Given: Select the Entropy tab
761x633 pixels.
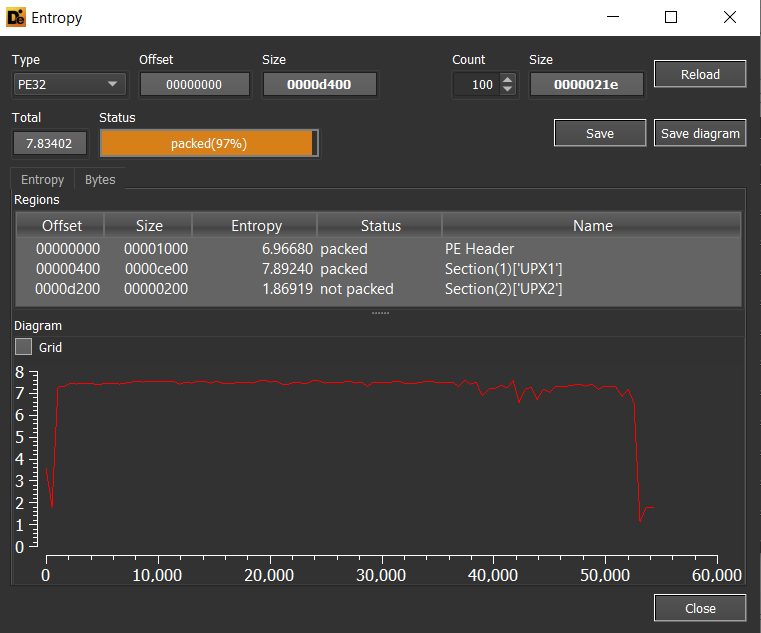Looking at the screenshot, I should (x=42, y=180).
